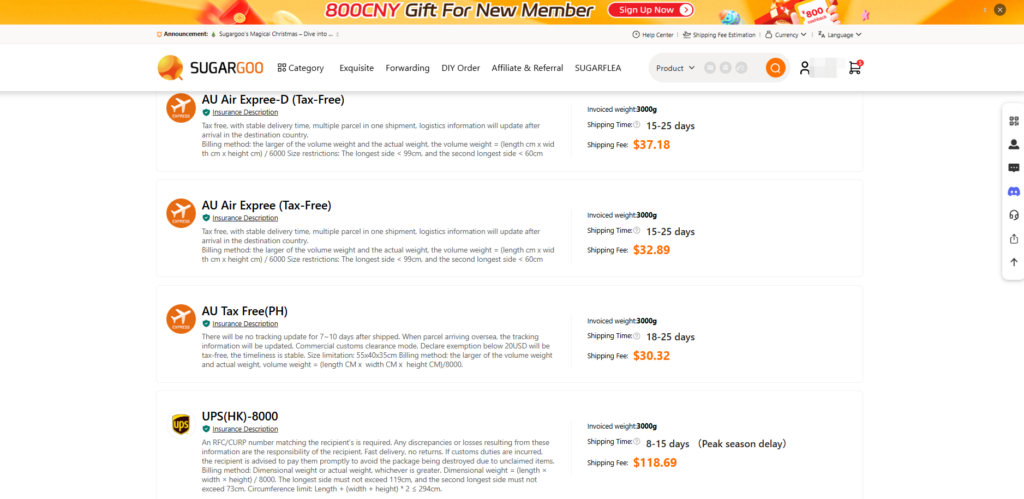Click the $118.69 shipping fee

(655, 462)
